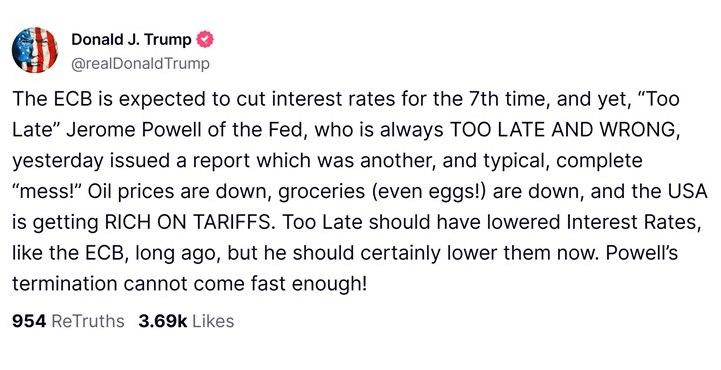Click the phrase TOO LATE AND WRONG
Viewport: 721px width, 370px height.
(x=563, y=130)
